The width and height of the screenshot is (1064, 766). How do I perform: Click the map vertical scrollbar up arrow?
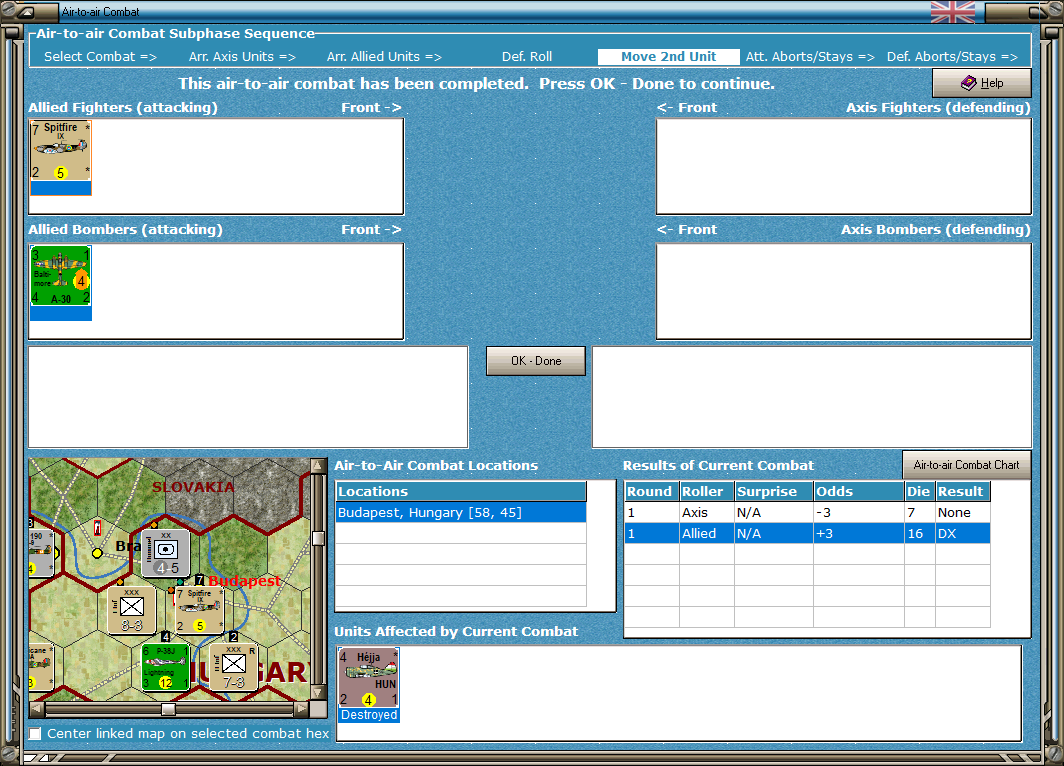pyautogui.click(x=318, y=465)
